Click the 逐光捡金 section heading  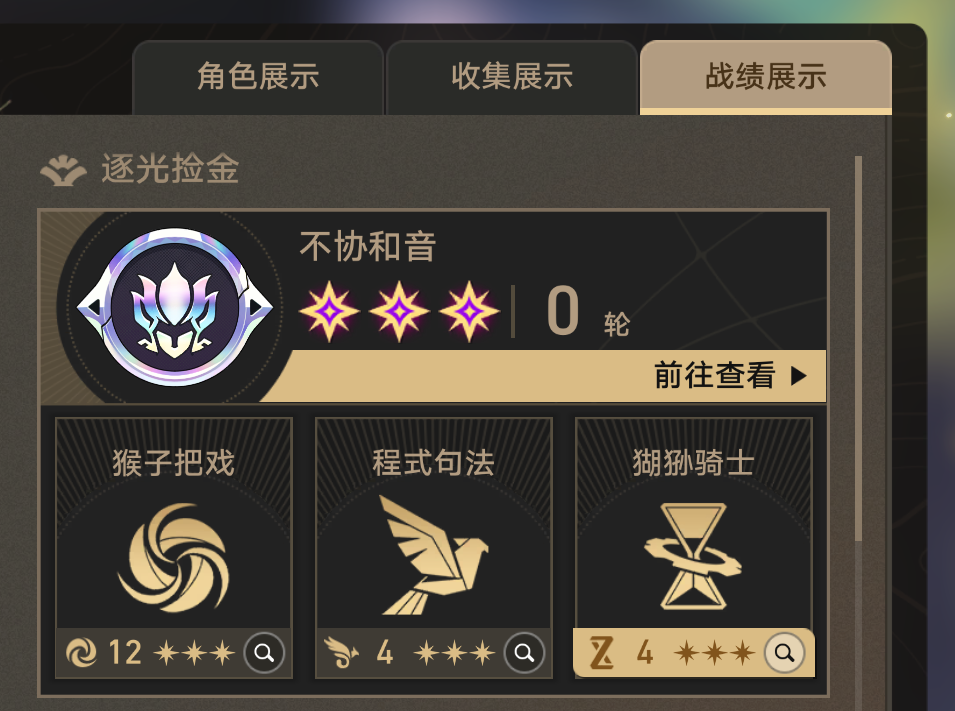(x=170, y=169)
